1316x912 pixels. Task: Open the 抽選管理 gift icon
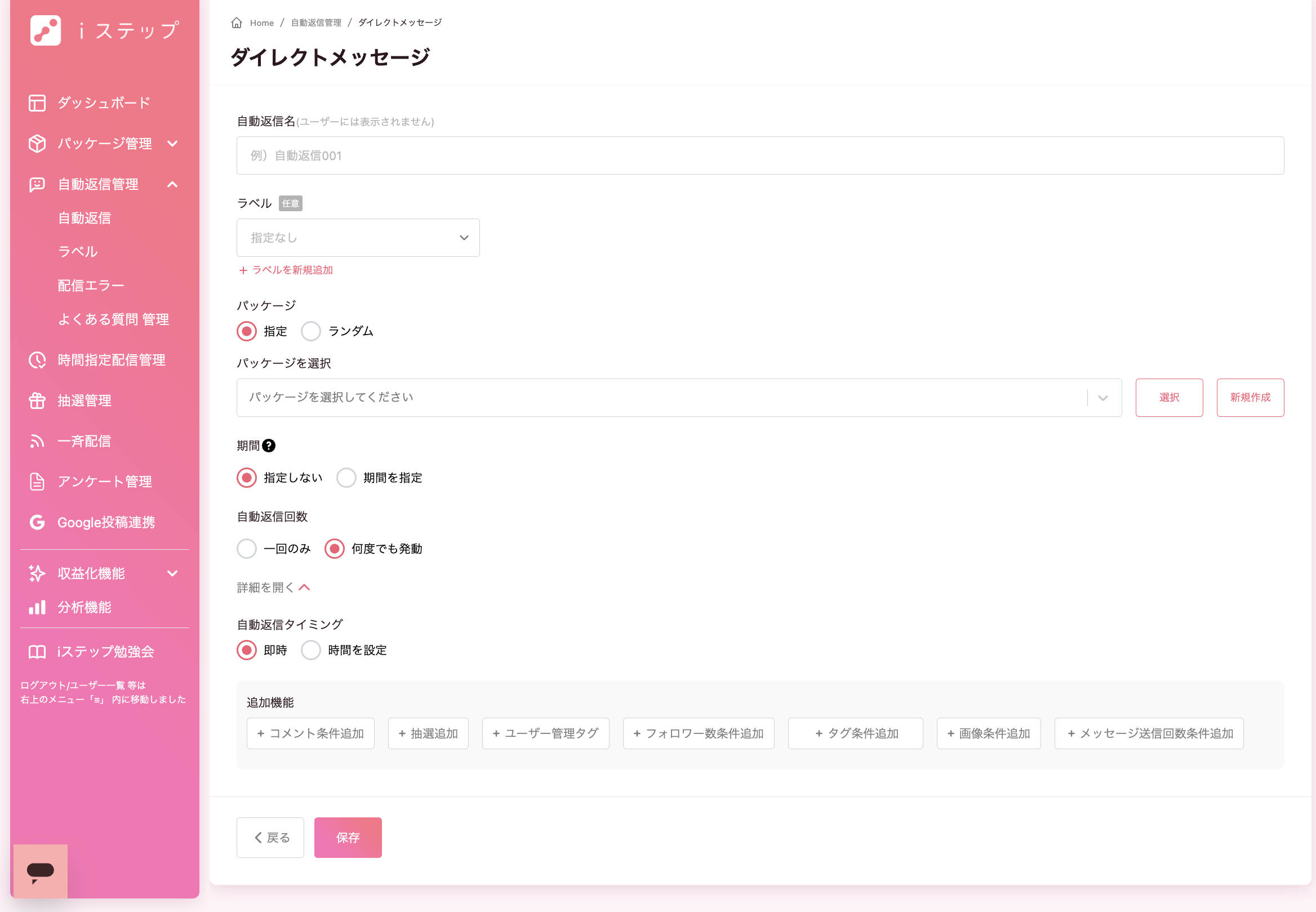click(37, 401)
